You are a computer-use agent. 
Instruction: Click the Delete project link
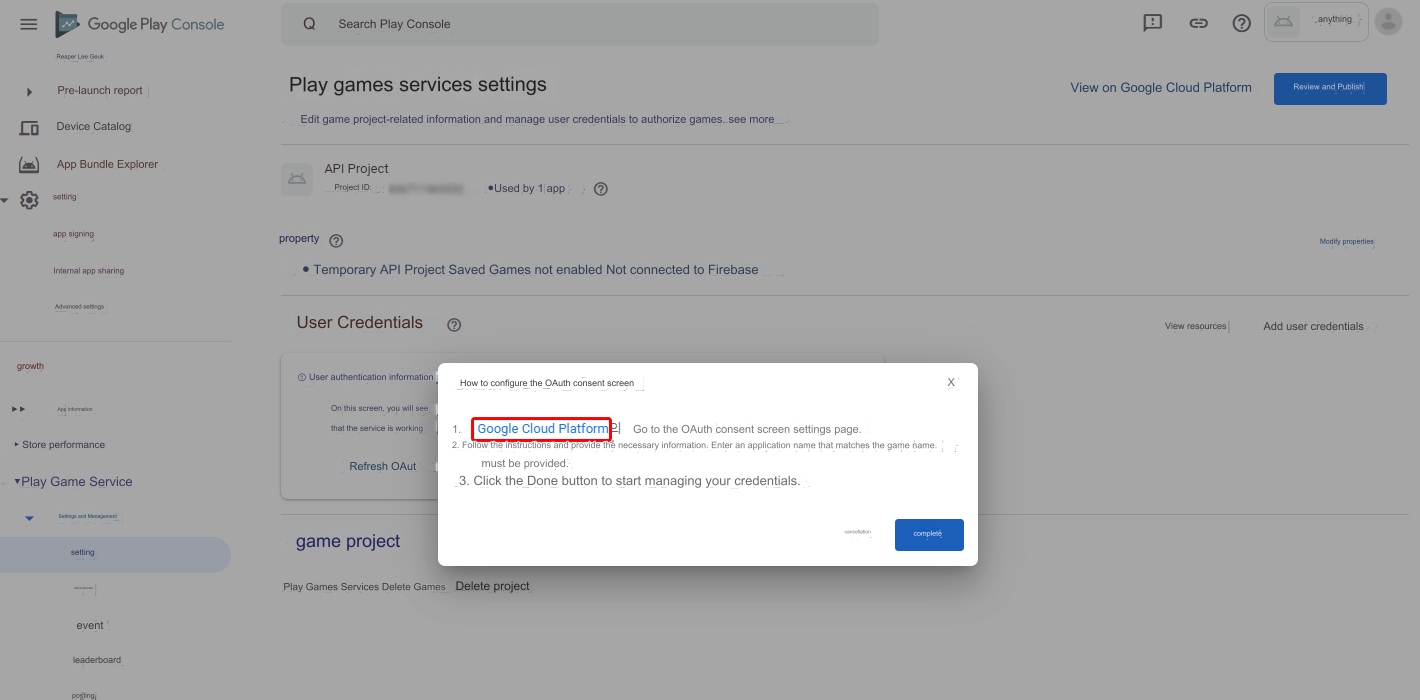tap(493, 586)
